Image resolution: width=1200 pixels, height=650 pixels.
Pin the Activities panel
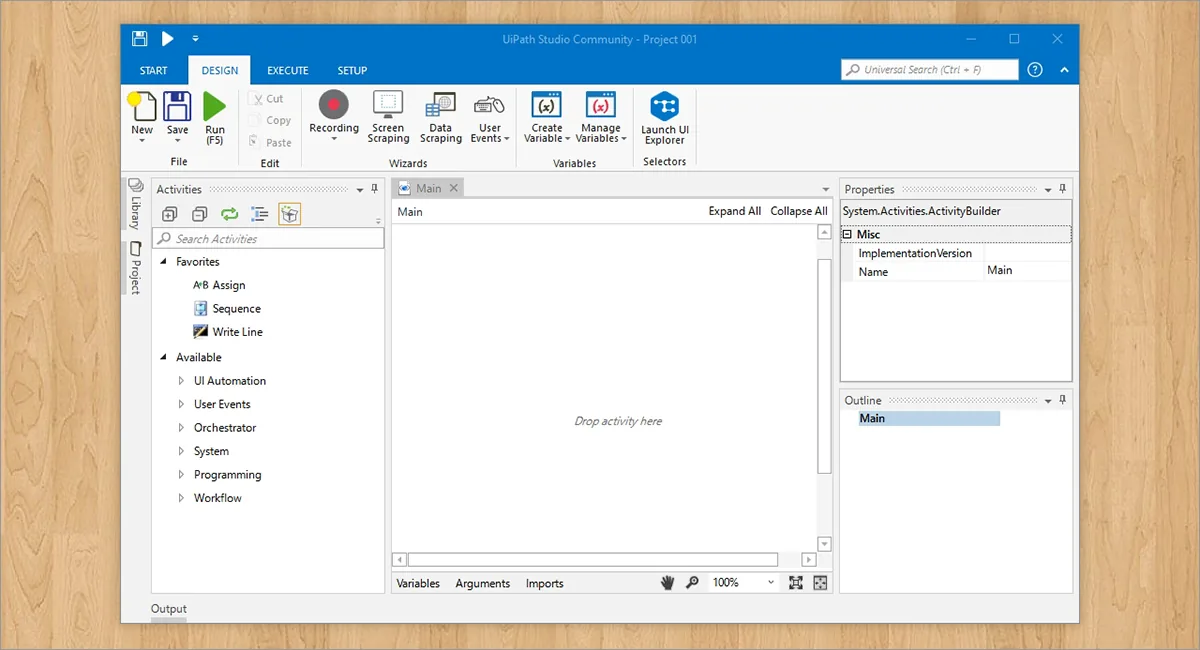pyautogui.click(x=375, y=189)
